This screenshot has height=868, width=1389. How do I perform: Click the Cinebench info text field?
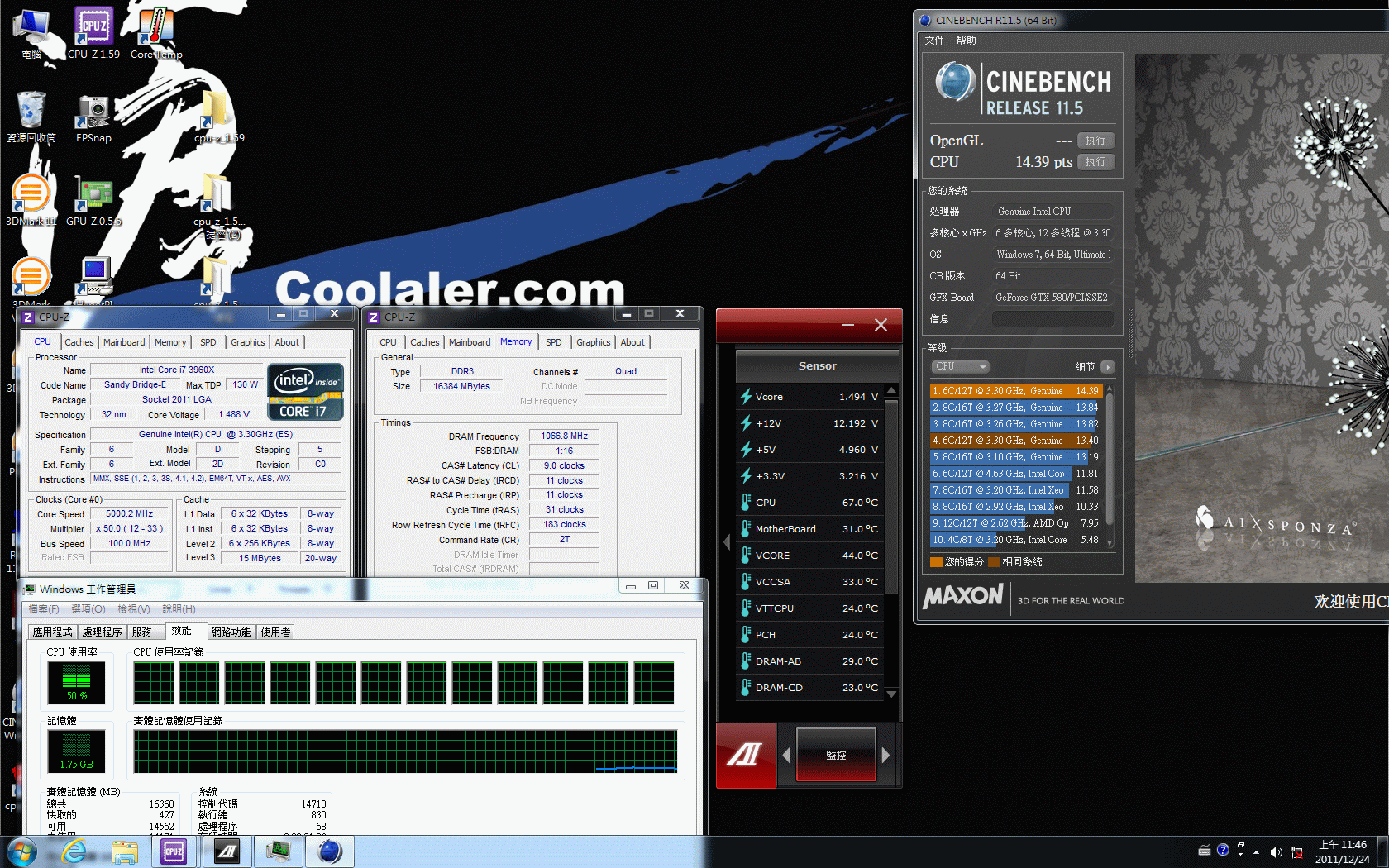tap(1052, 318)
